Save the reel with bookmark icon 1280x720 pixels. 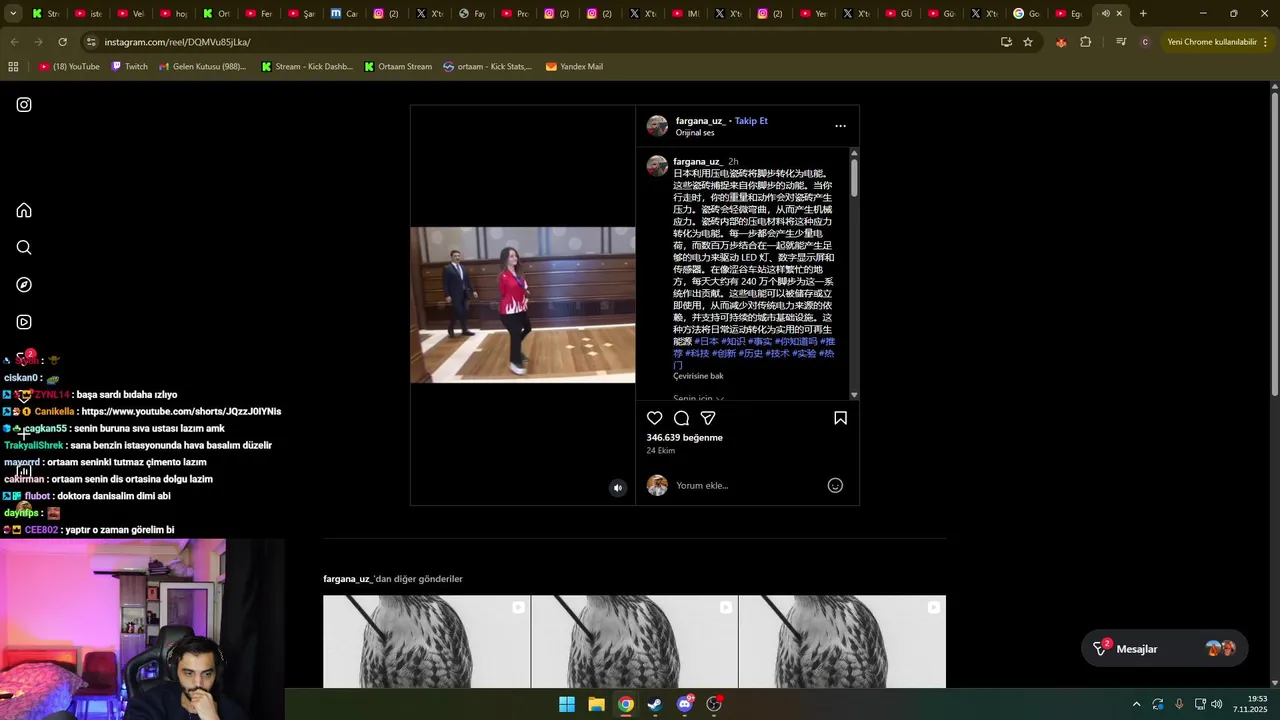tap(840, 418)
